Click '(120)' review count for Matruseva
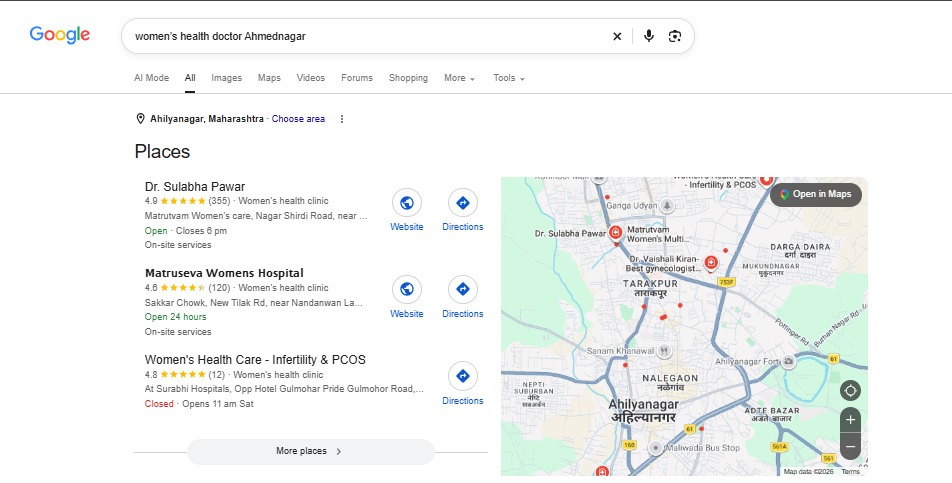This screenshot has width=952, height=483. pos(219,288)
